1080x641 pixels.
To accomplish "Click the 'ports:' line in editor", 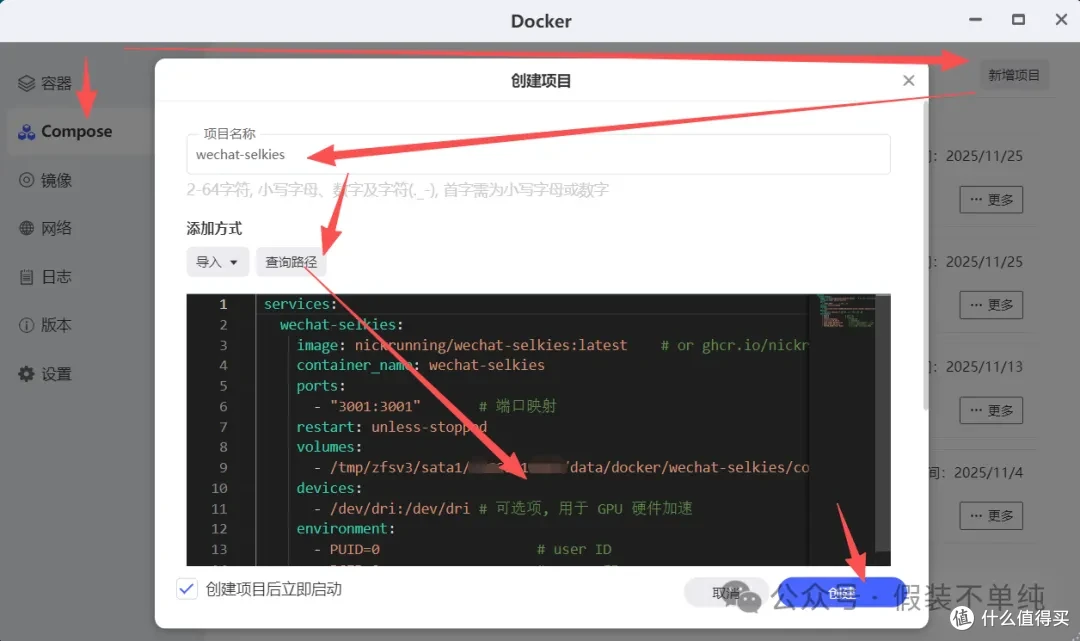I will point(321,386).
